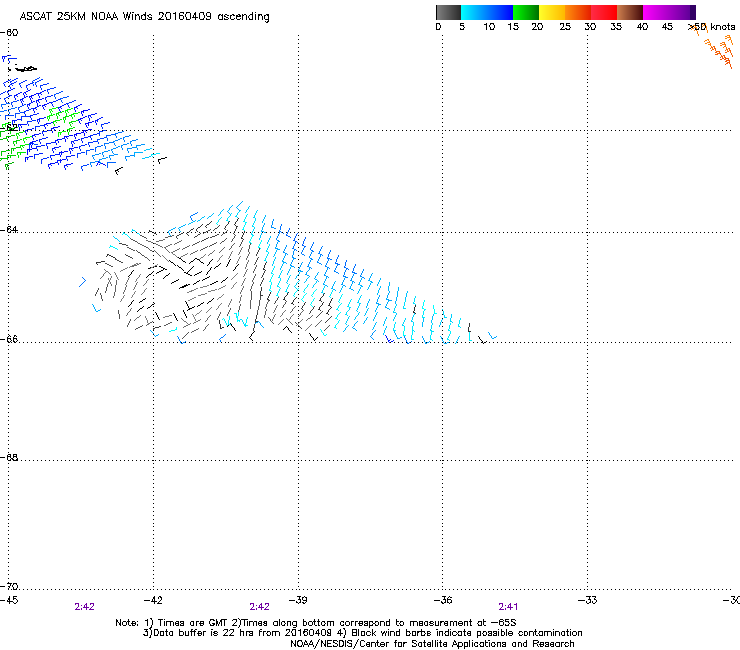Click the magenta 40-45 knots color band

656,12
